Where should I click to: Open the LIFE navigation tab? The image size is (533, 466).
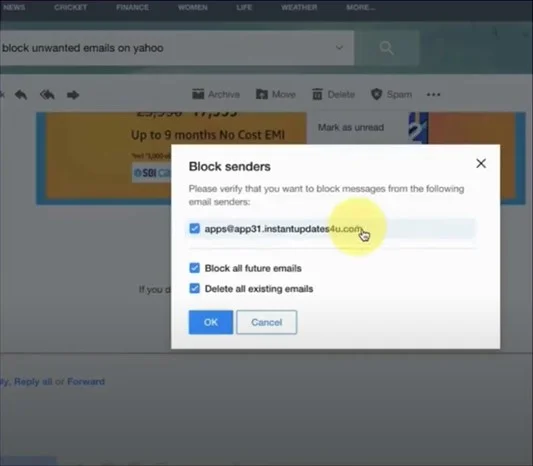click(244, 7)
